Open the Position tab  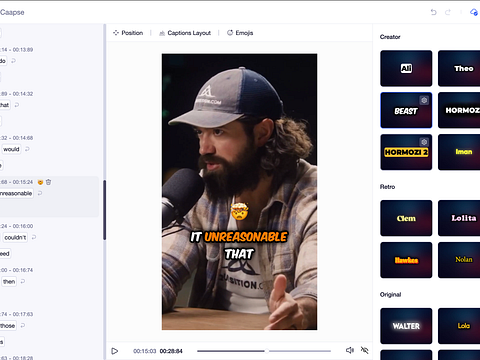128,33
